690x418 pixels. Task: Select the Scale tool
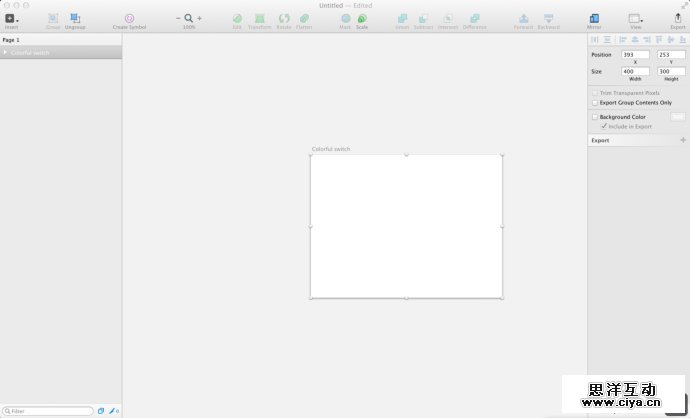[362, 19]
